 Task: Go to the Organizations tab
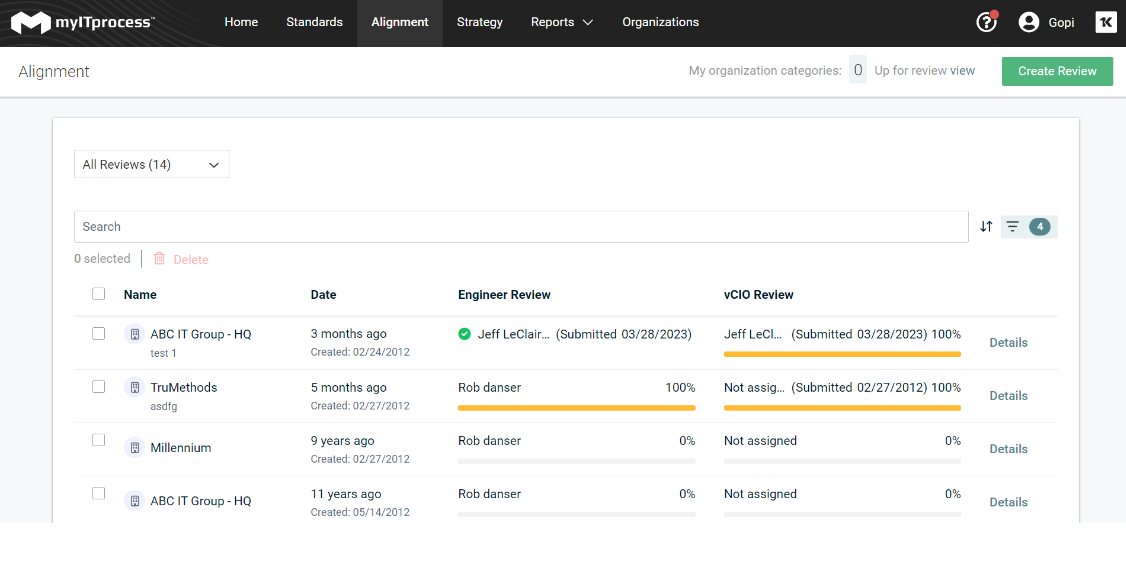pos(660,22)
